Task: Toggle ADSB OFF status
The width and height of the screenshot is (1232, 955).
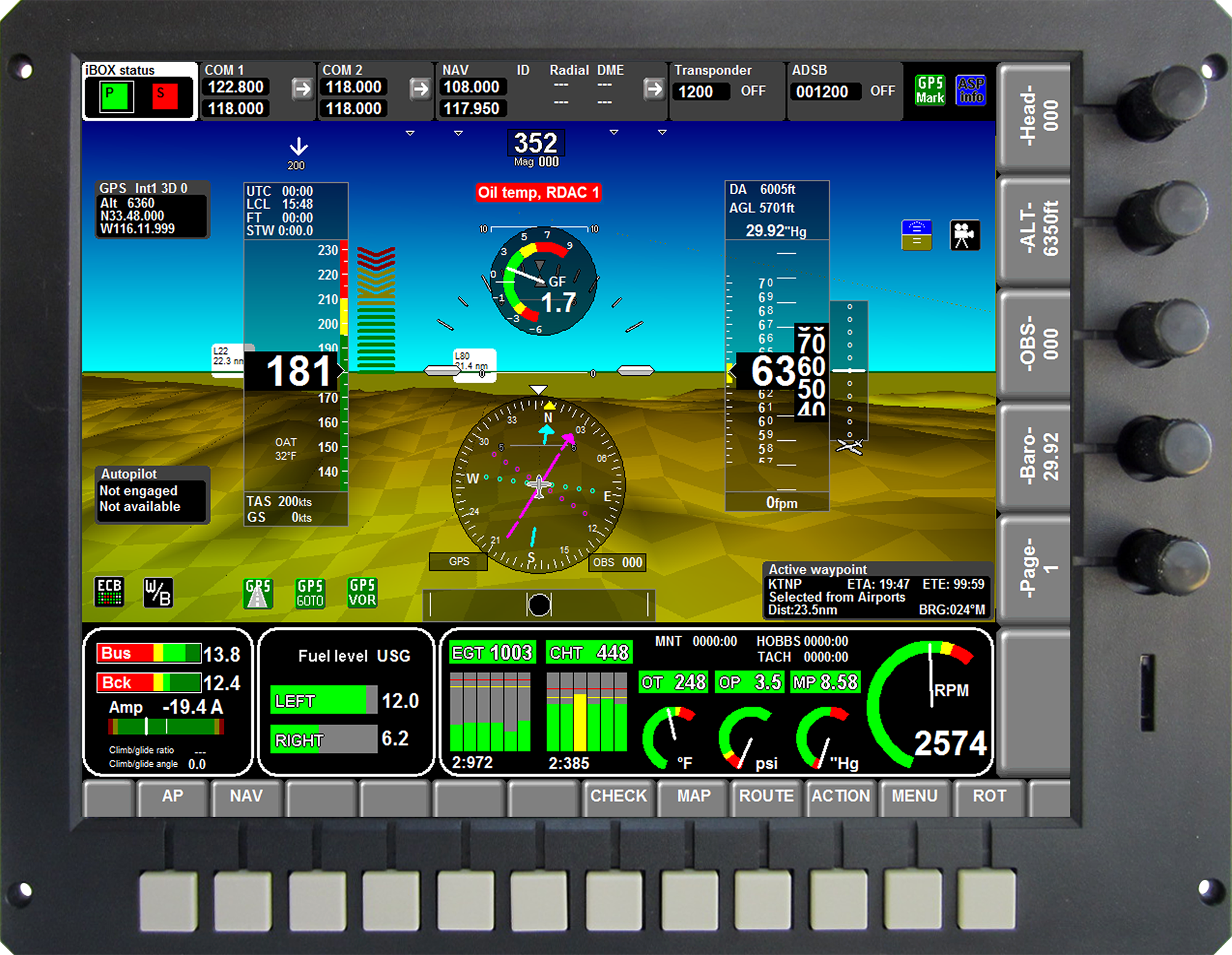Action: click(882, 91)
